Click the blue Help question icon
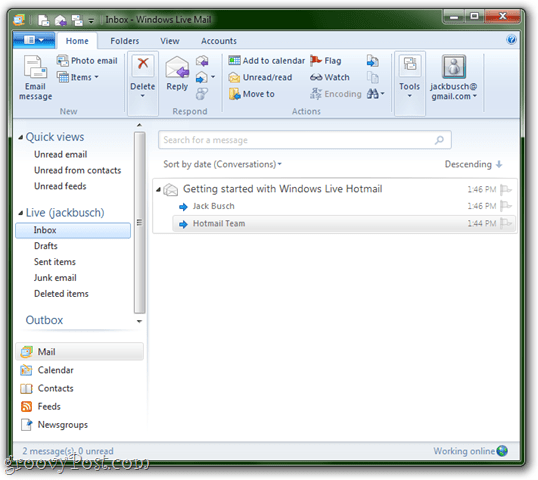Viewport: 538px width, 480px height. point(511,40)
